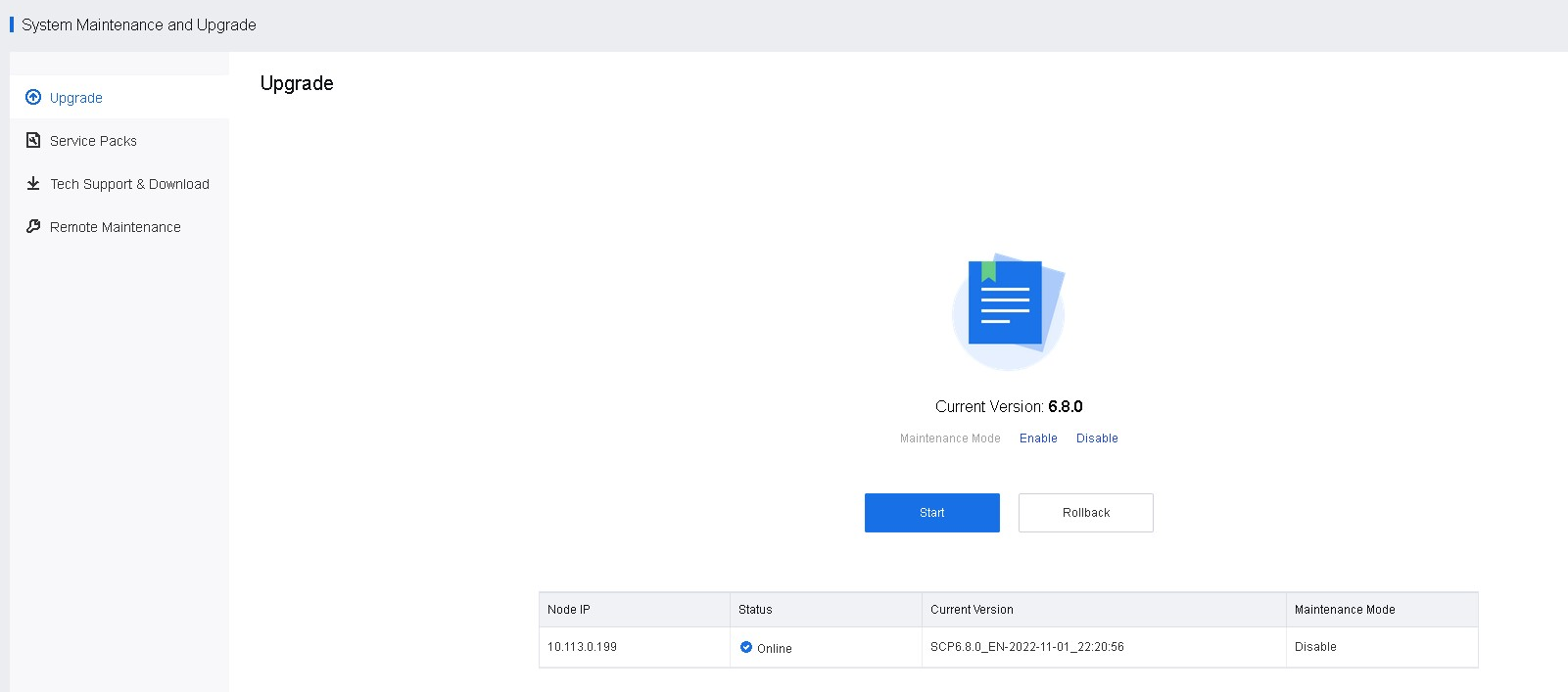Click the Tech Support download arrow icon
The image size is (1568, 692).
click(33, 183)
